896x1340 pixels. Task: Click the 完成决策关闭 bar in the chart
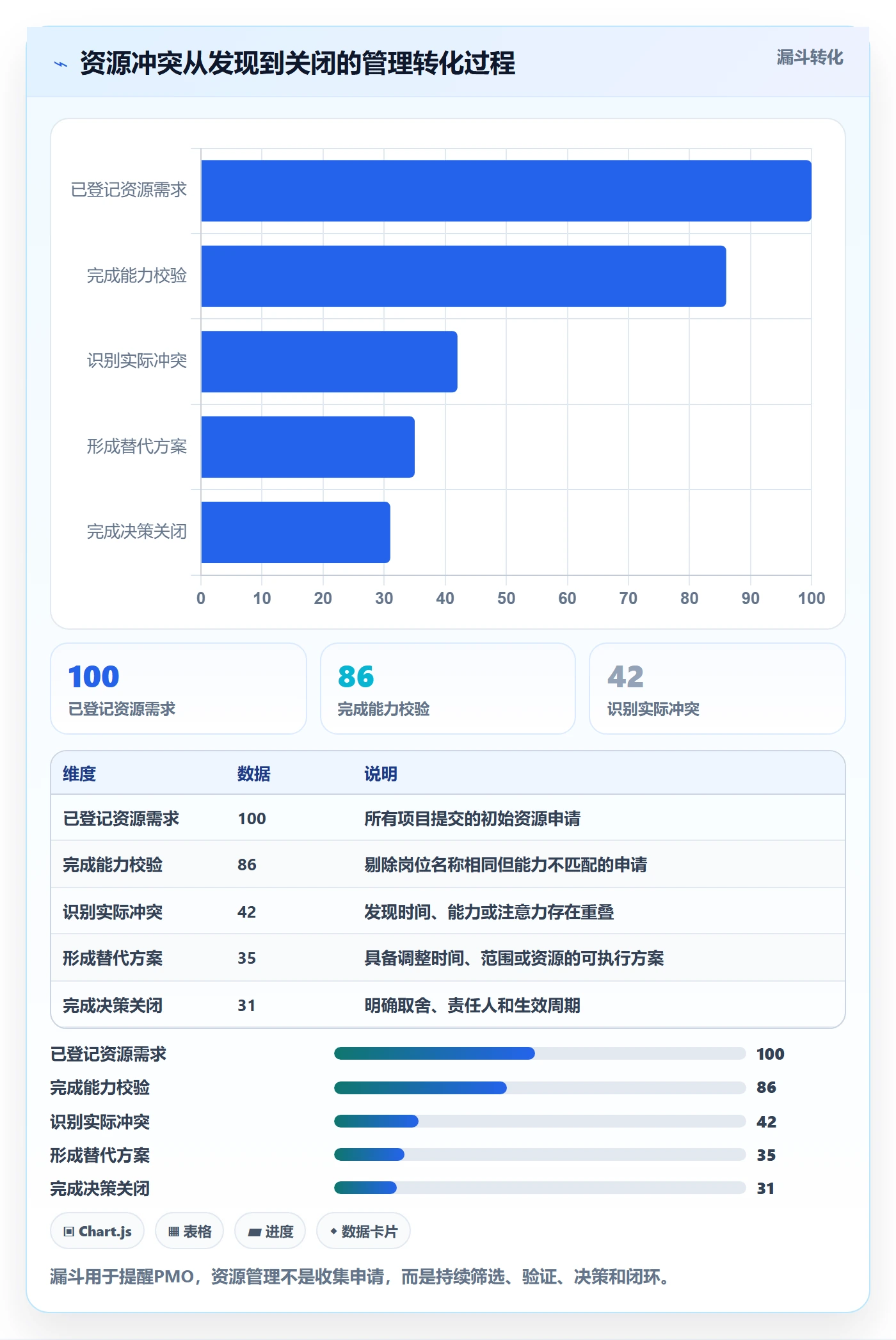coord(296,532)
